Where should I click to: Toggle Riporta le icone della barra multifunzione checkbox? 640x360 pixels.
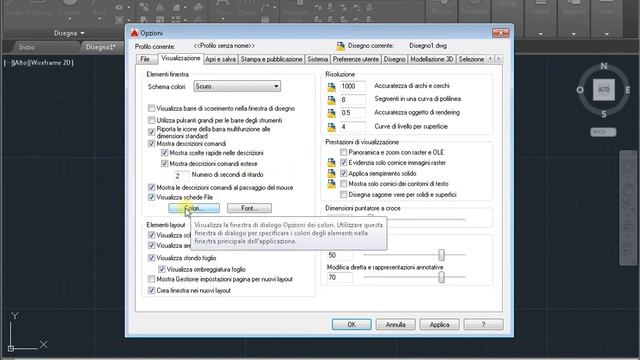tap(151, 132)
